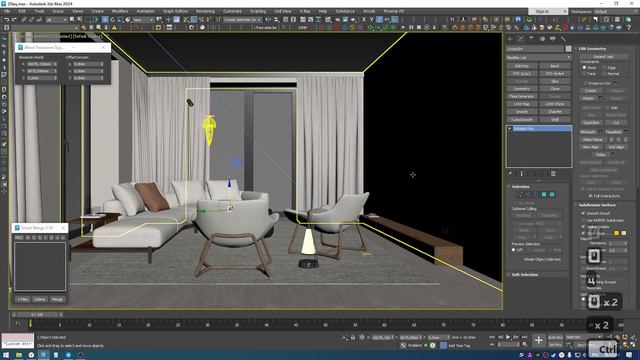Image resolution: width=640 pixels, height=360 pixels.
Task: Collapse the Selection rollout
Action: tap(520, 187)
